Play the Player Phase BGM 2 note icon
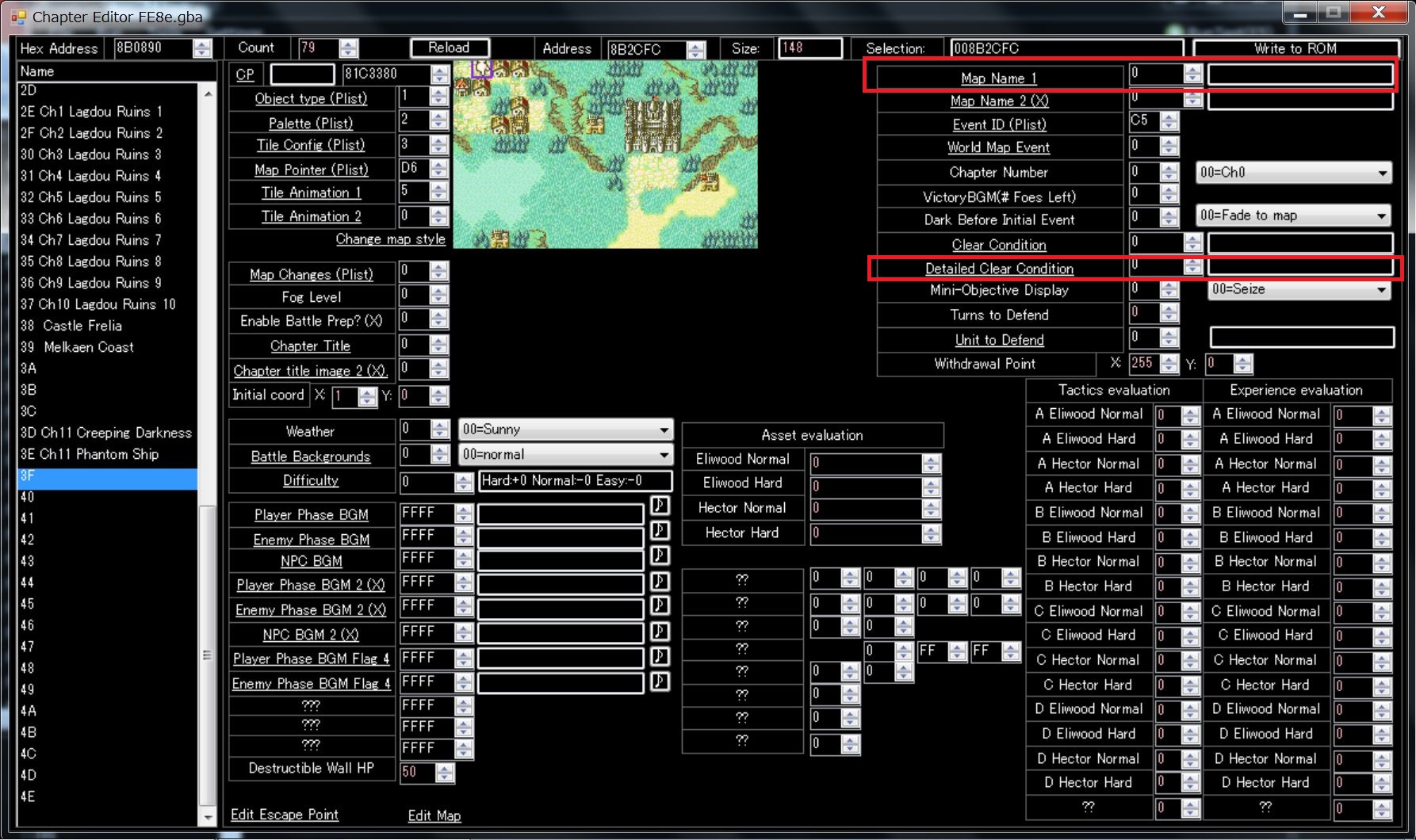Viewport: 1416px width, 840px height. [659, 582]
